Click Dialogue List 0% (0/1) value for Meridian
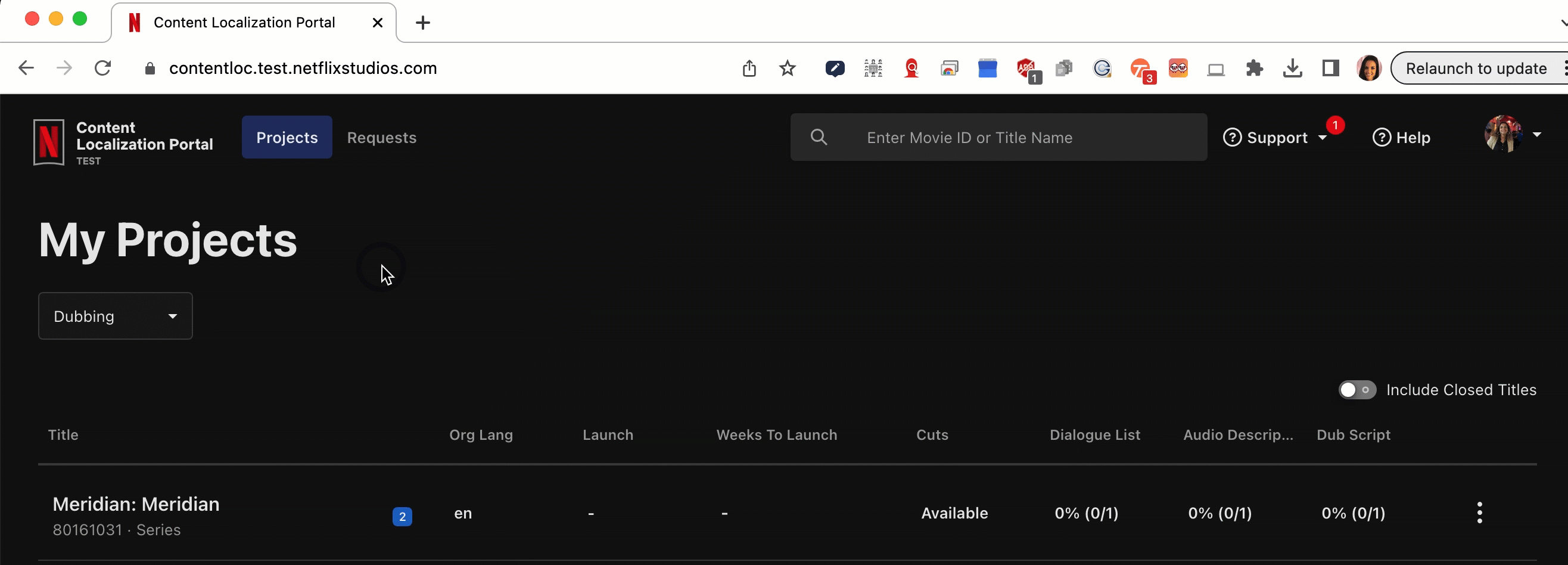Screen dimensions: 1568x565 coord(1087,513)
